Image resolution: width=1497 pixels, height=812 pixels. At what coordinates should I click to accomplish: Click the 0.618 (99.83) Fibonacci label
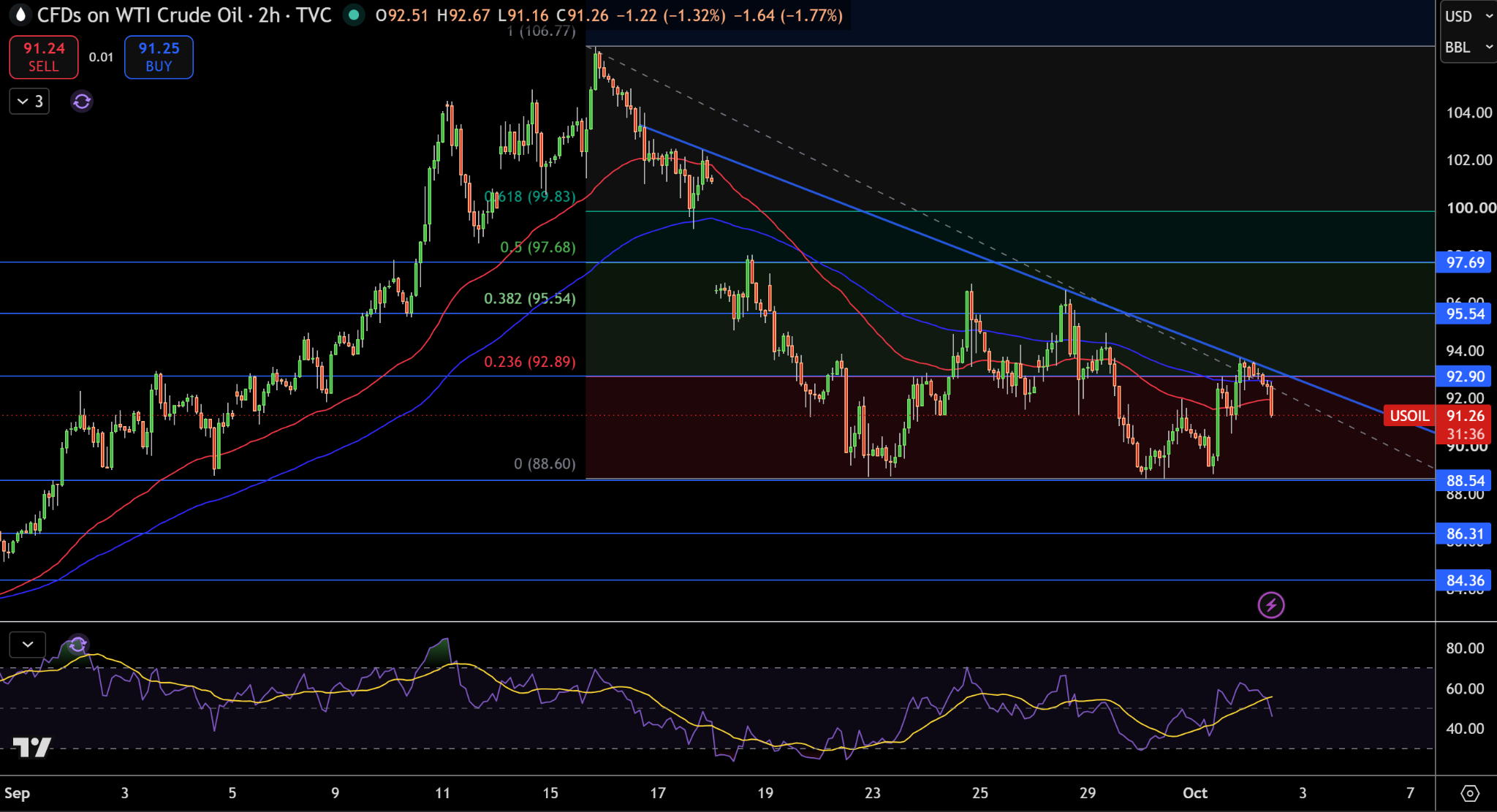coord(530,197)
